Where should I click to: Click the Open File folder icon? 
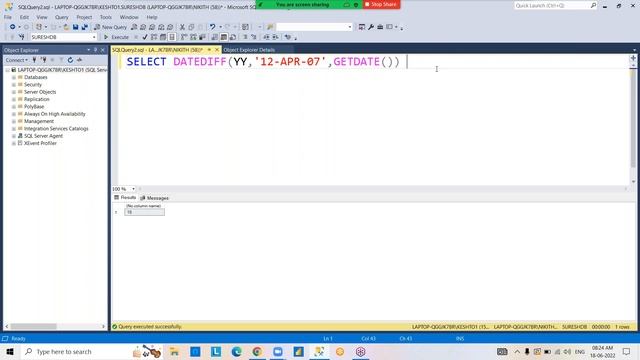coord(66,27)
